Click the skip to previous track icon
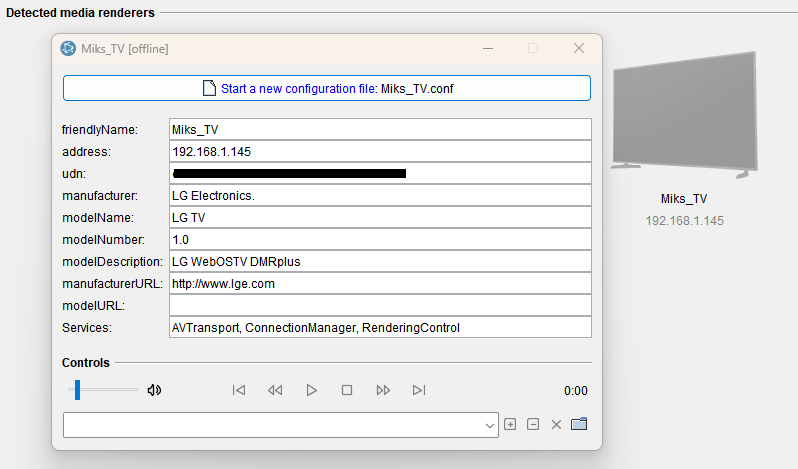Screen dimensions: 798x469 (x=239, y=390)
